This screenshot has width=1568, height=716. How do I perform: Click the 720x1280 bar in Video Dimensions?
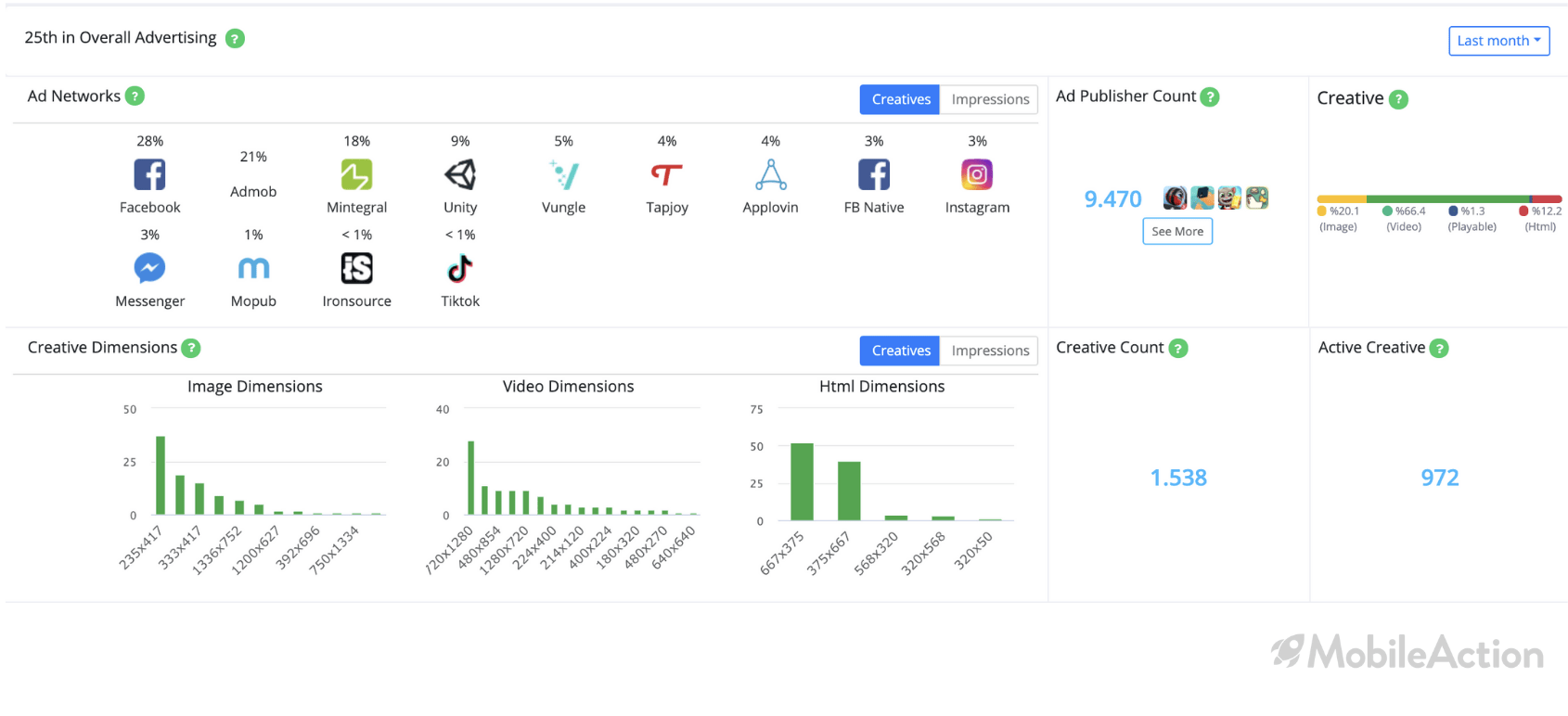pyautogui.click(x=470, y=478)
